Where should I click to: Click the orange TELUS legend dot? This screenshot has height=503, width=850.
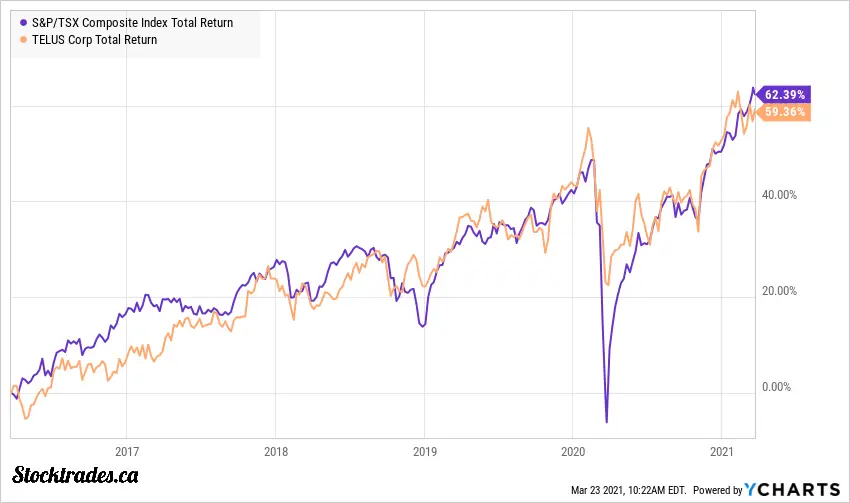pos(24,40)
